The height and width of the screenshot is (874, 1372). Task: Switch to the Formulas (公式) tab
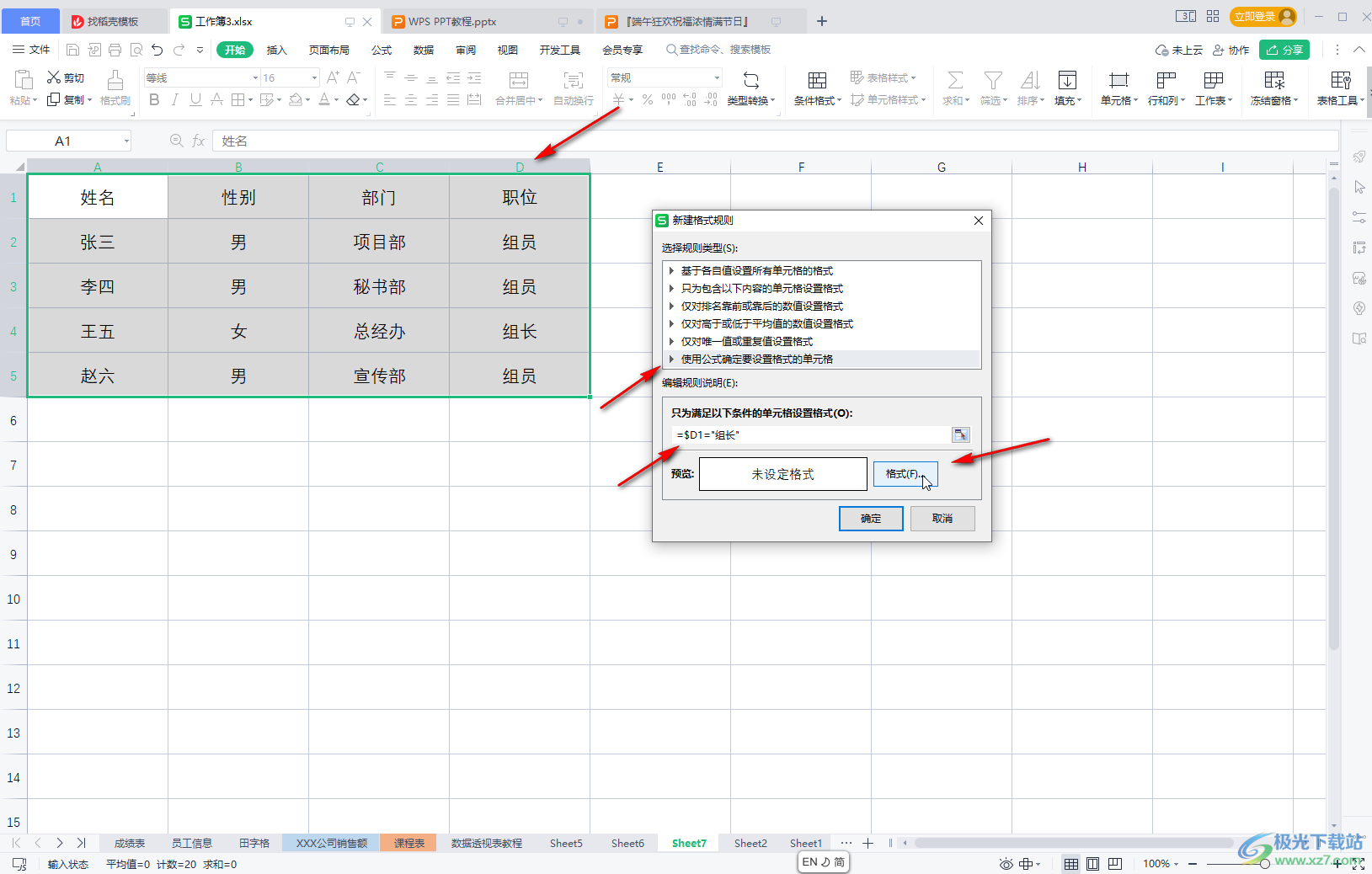coord(382,50)
